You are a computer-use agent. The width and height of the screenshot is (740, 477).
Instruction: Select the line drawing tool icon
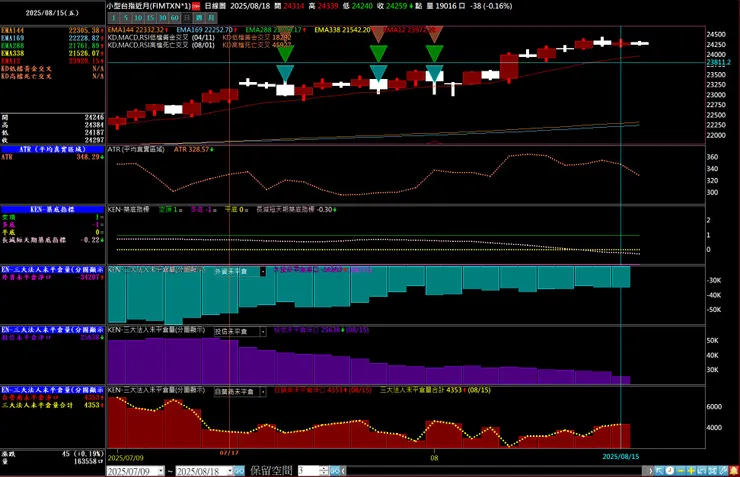723,471
